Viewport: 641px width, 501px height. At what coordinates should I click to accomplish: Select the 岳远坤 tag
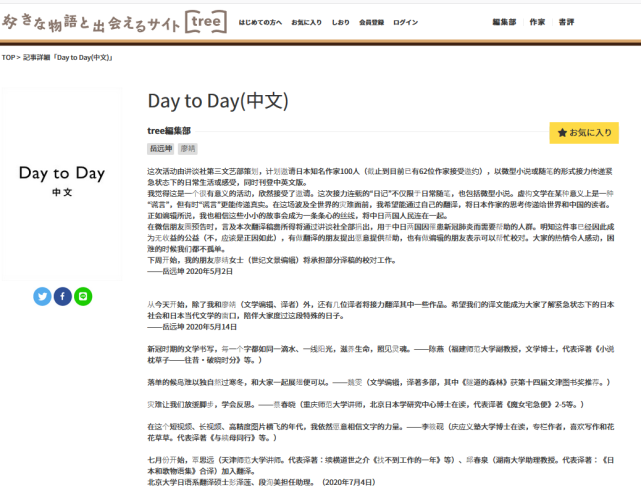coord(161,148)
